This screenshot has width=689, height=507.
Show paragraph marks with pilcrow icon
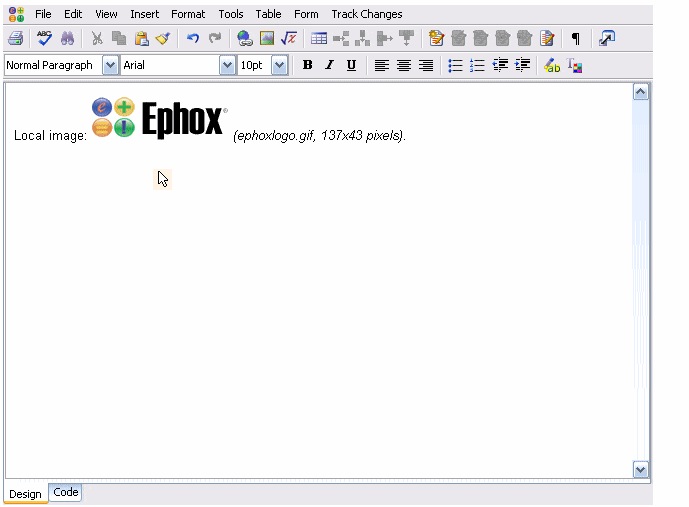pos(576,38)
